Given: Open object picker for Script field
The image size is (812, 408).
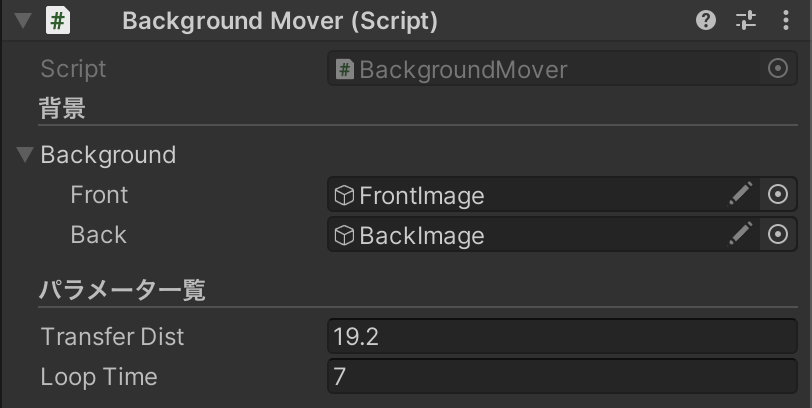Looking at the screenshot, I should 778,69.
